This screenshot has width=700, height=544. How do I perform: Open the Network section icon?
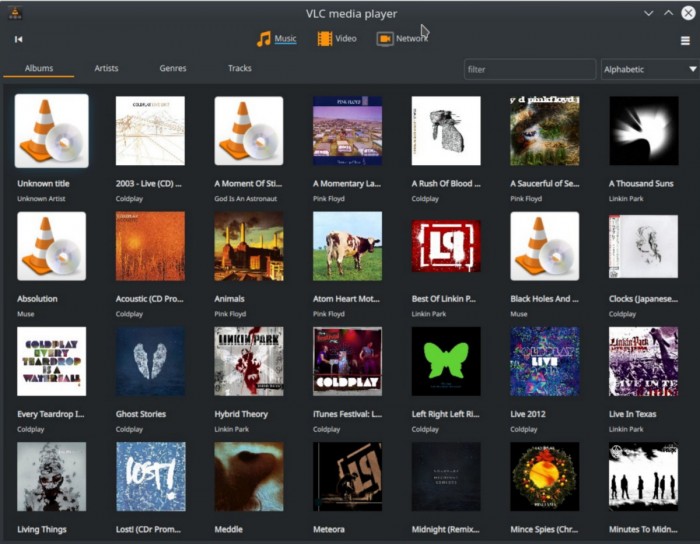[x=385, y=39]
